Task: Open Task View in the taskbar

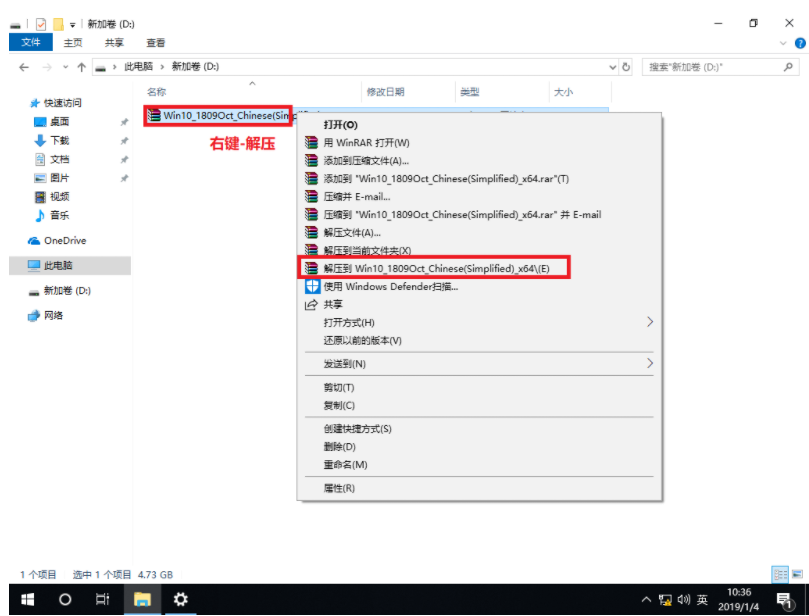Action: tap(102, 599)
